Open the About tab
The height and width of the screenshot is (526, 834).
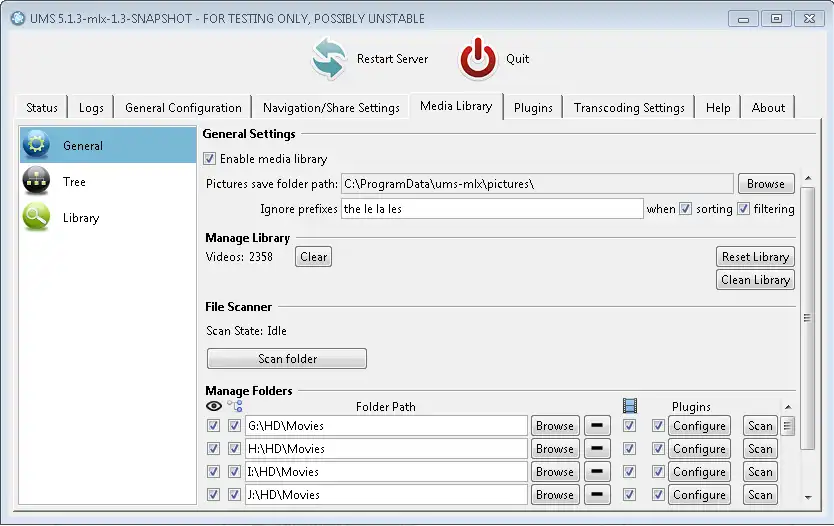tap(768, 107)
